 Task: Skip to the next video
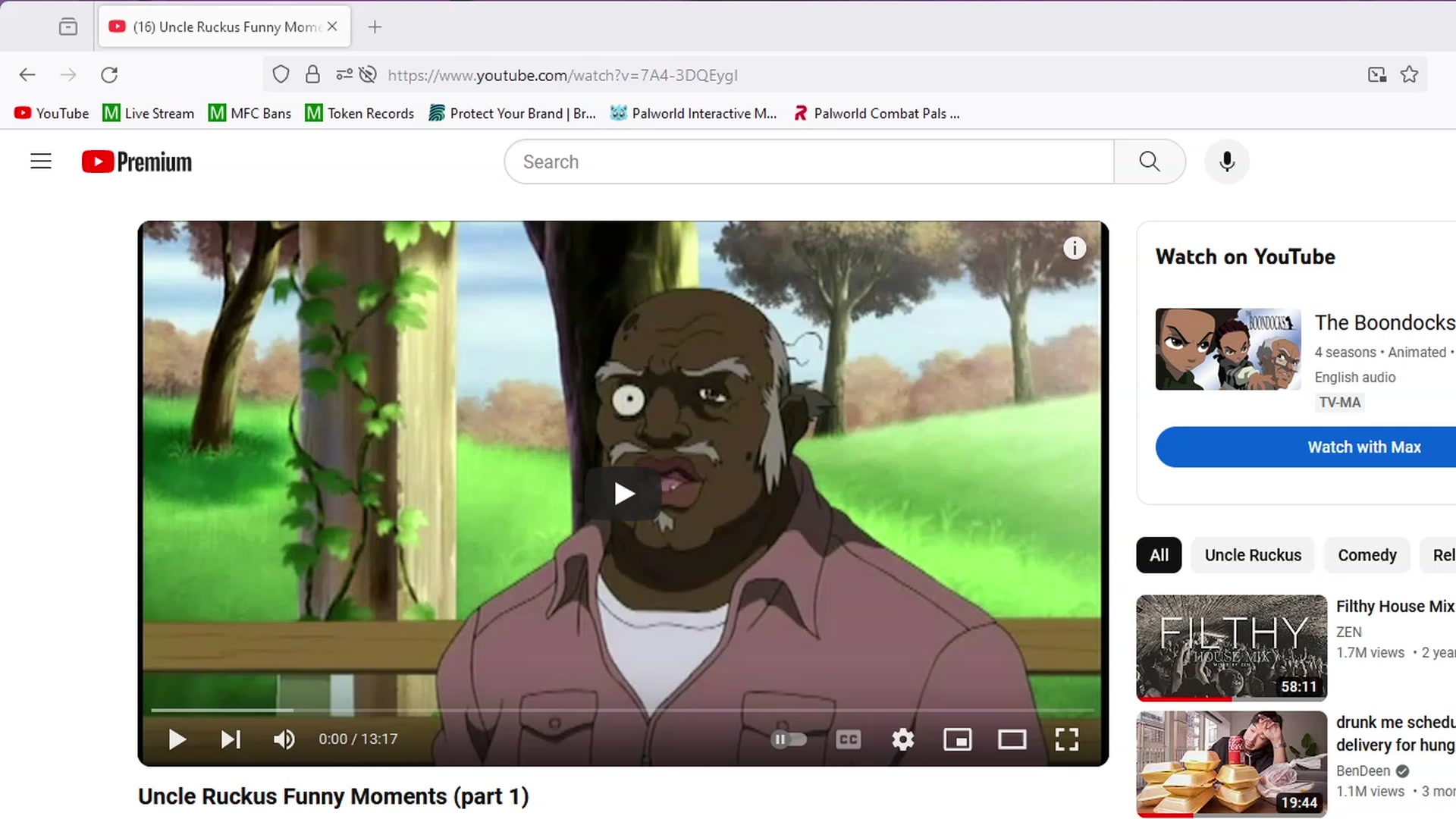231,739
